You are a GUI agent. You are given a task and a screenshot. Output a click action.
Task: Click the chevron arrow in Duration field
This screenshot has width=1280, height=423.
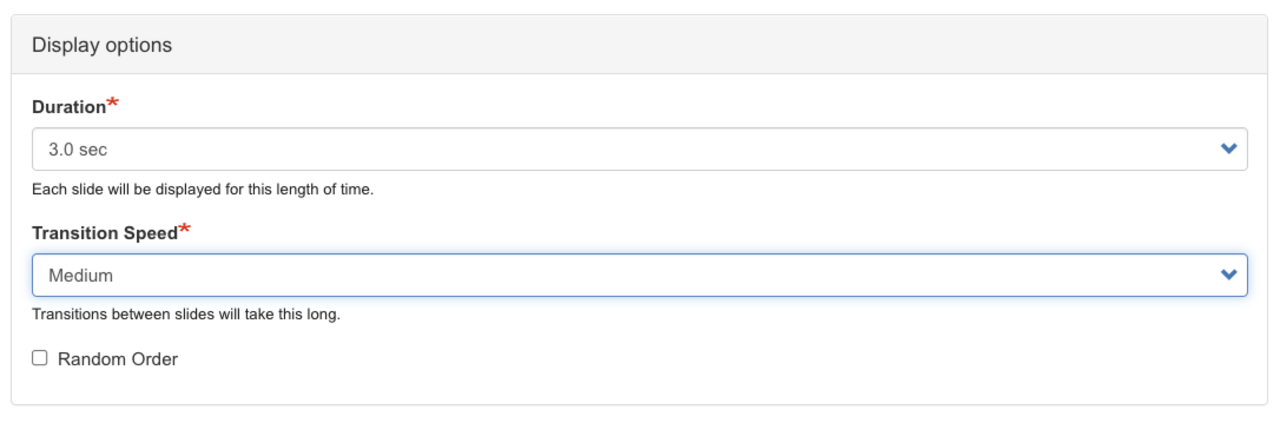1229,149
